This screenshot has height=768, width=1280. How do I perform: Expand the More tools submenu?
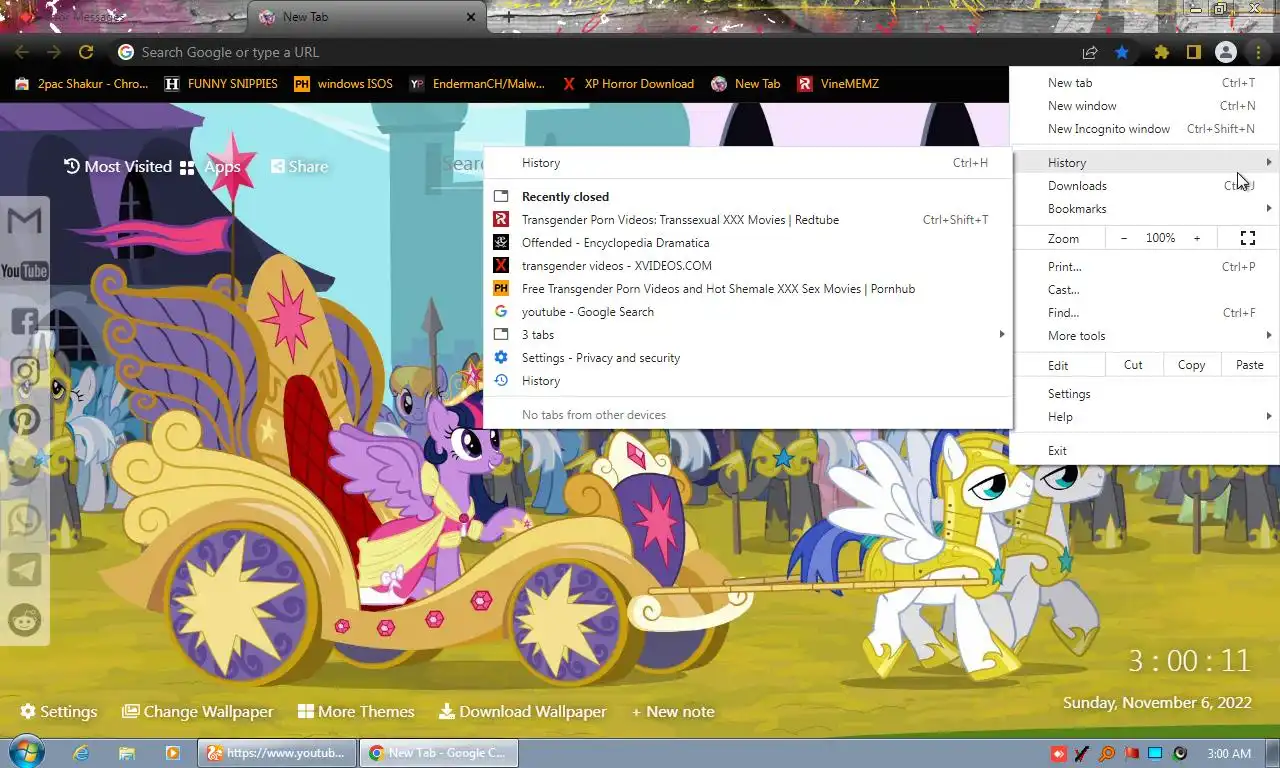pyautogui.click(x=1144, y=336)
